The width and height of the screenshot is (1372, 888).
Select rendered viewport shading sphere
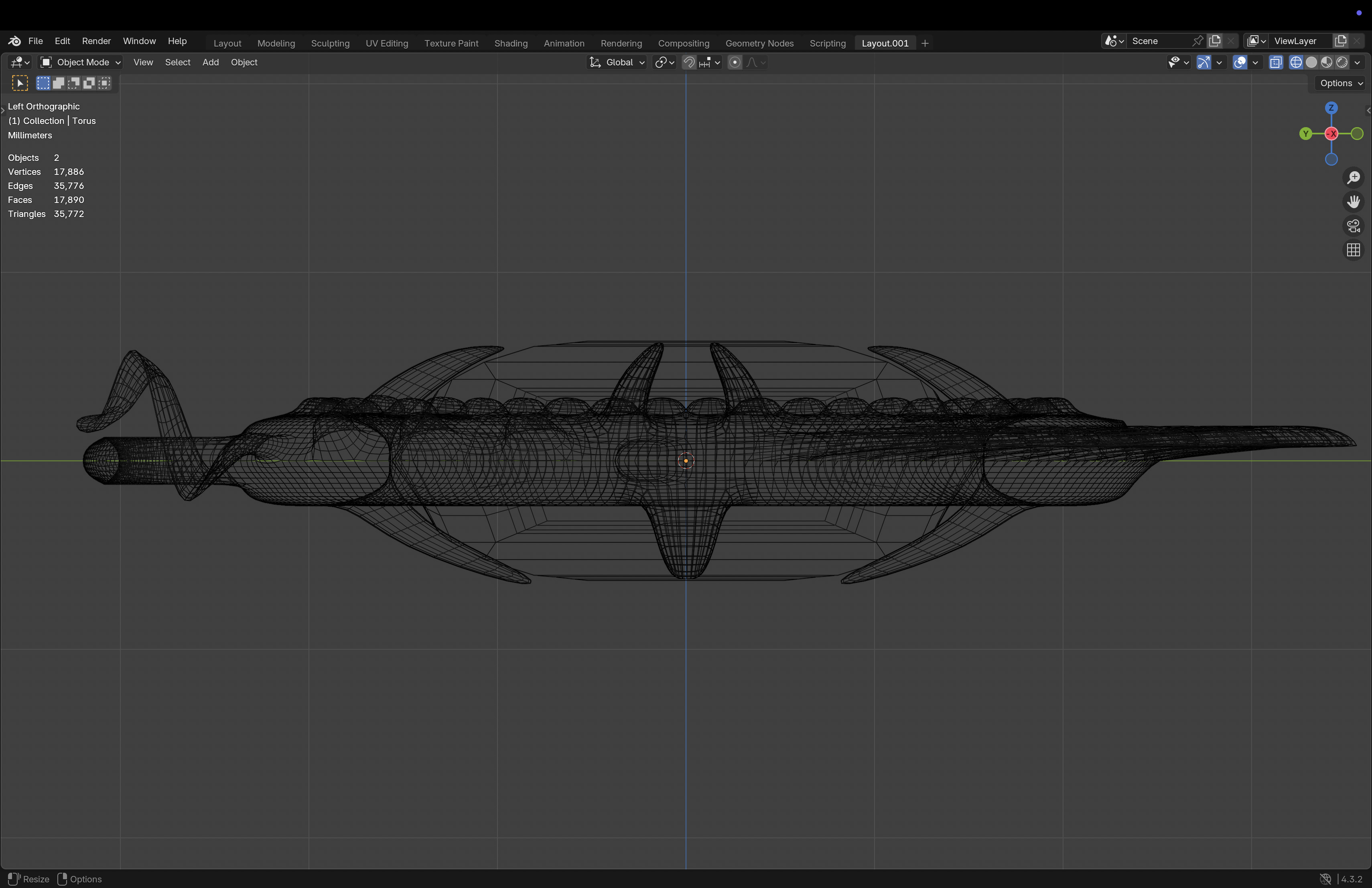pos(1342,62)
